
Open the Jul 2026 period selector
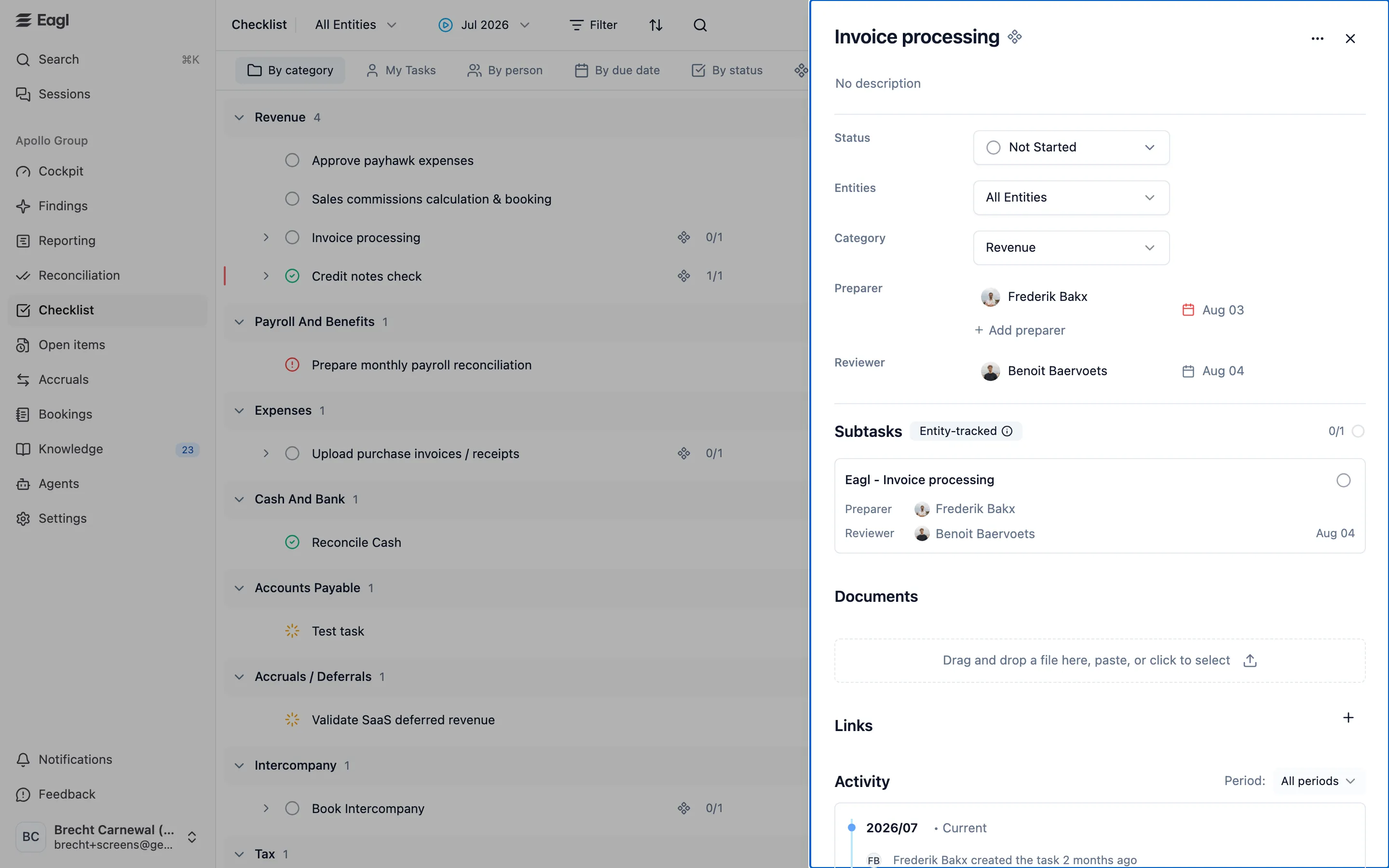[x=484, y=25]
